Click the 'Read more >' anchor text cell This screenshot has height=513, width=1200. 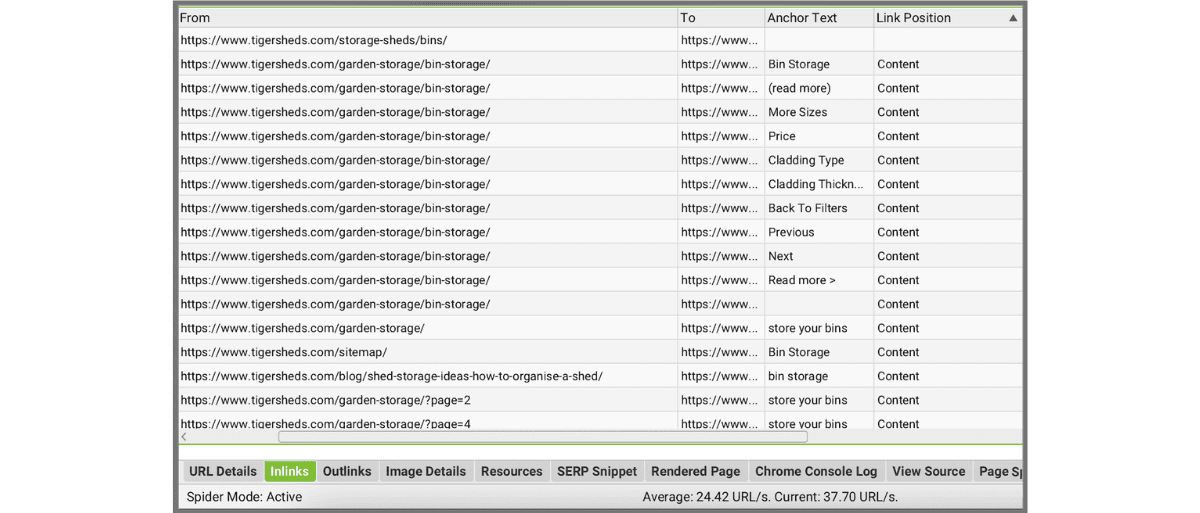[x=819, y=280]
